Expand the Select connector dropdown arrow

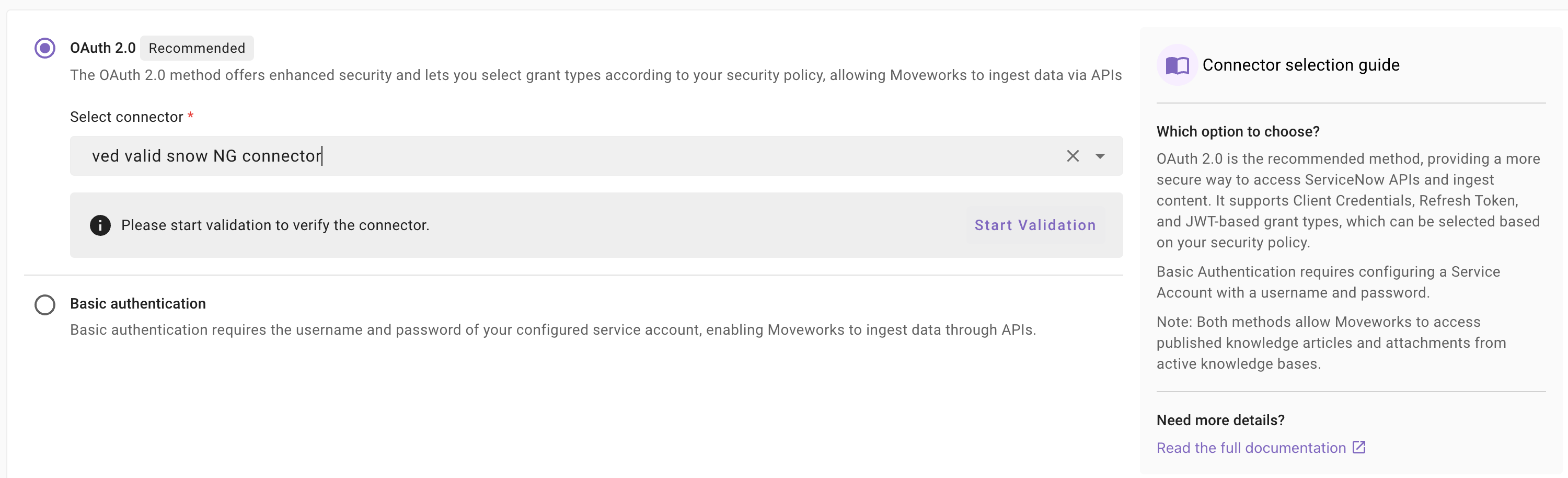(x=1100, y=156)
